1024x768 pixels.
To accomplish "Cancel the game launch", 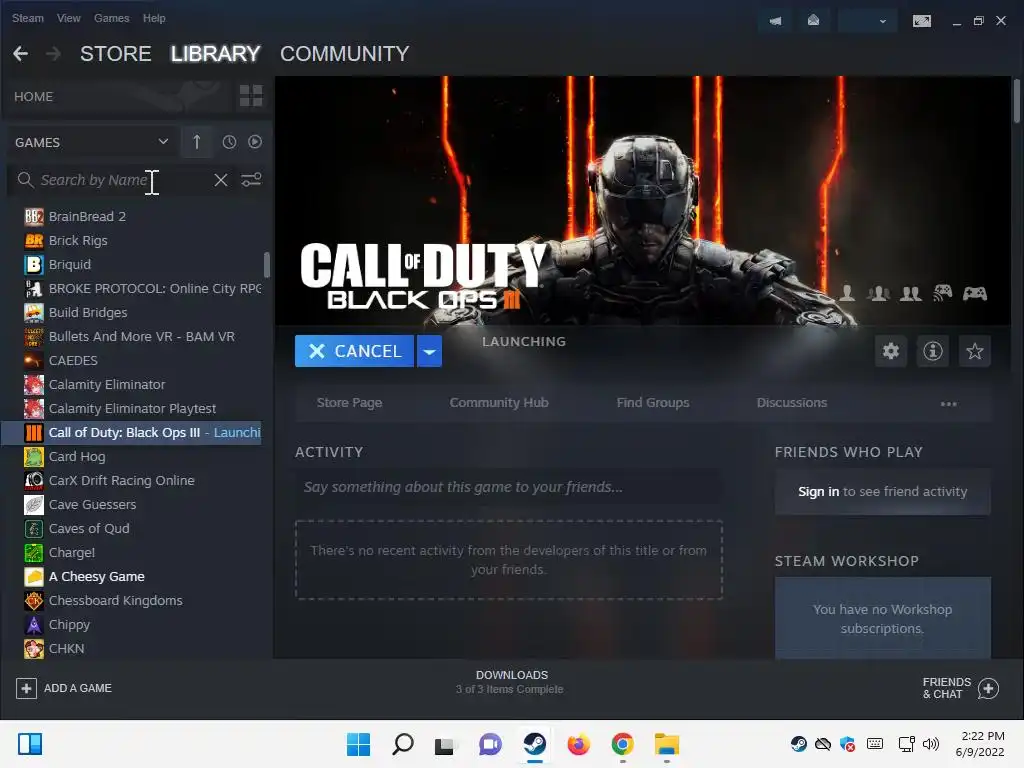I will [x=355, y=351].
